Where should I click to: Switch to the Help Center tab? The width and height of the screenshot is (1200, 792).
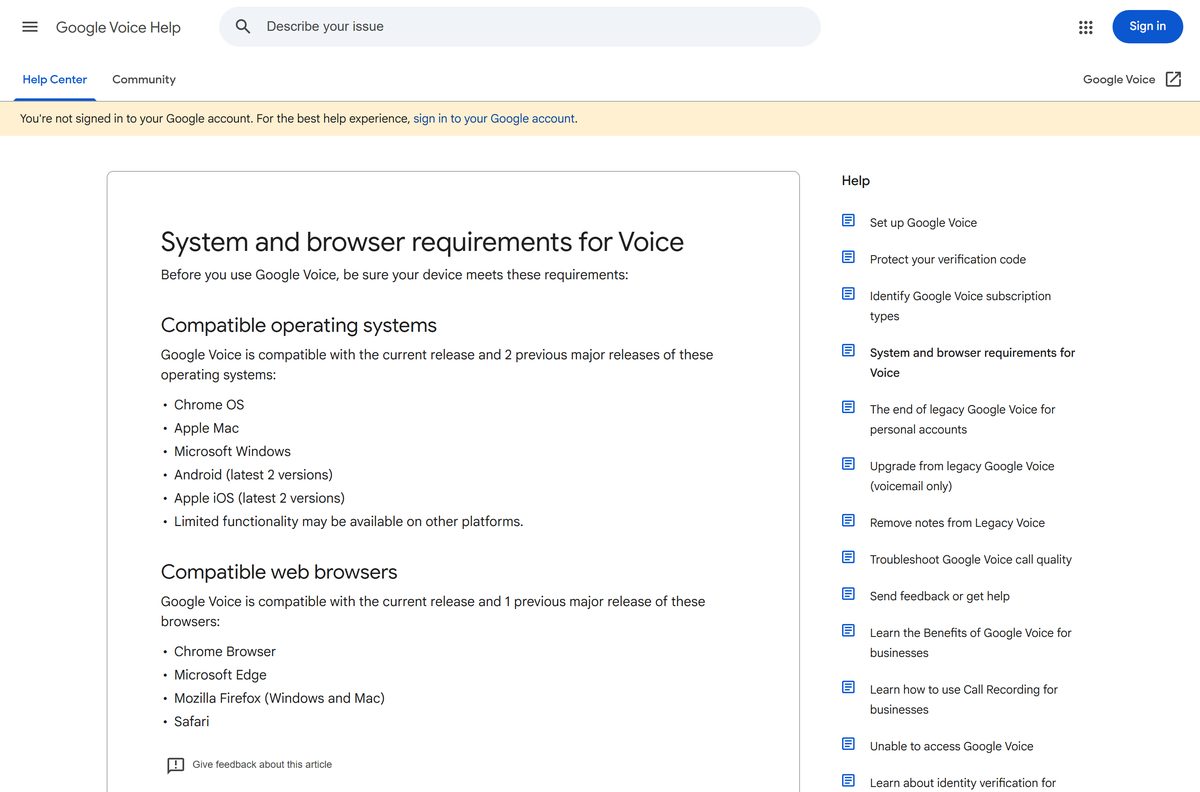coord(55,80)
